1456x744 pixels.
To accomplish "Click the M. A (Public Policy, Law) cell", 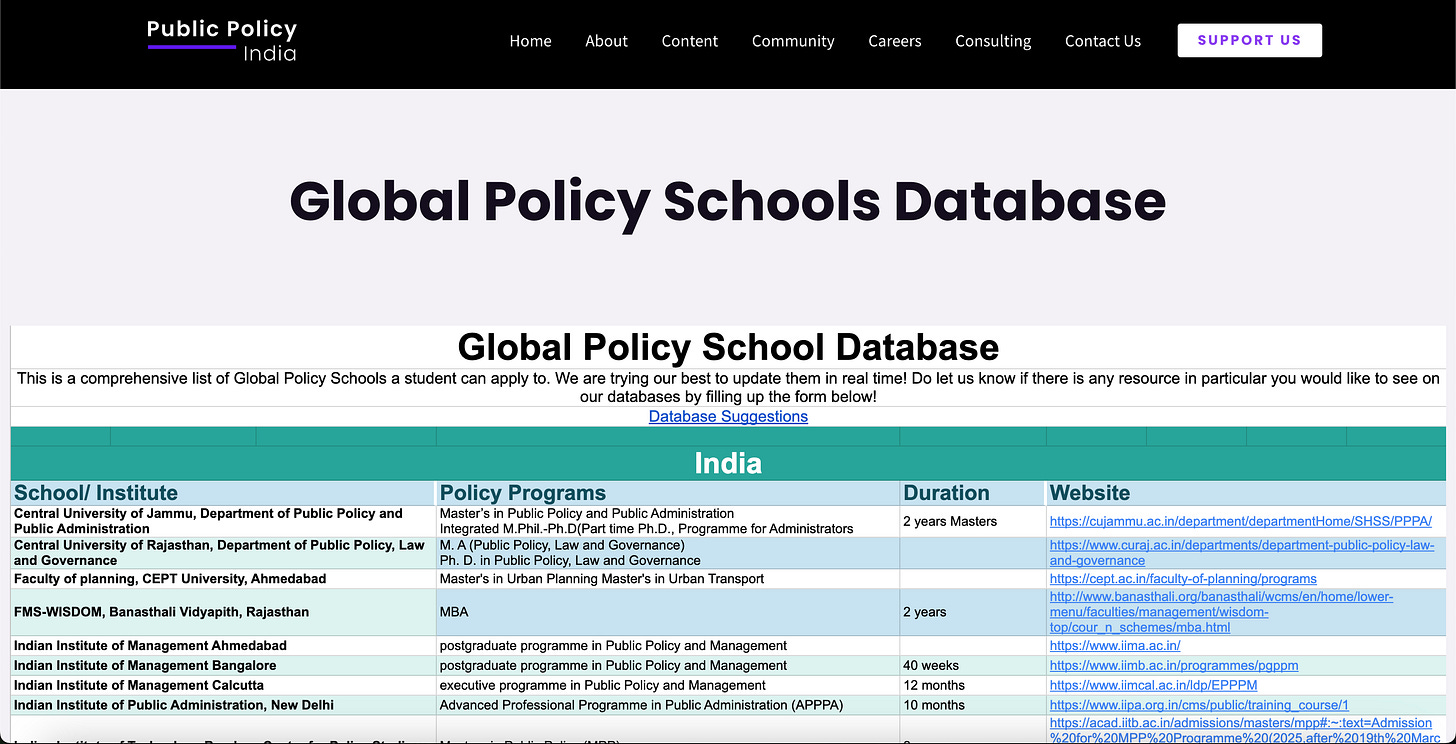I will click(x=668, y=553).
